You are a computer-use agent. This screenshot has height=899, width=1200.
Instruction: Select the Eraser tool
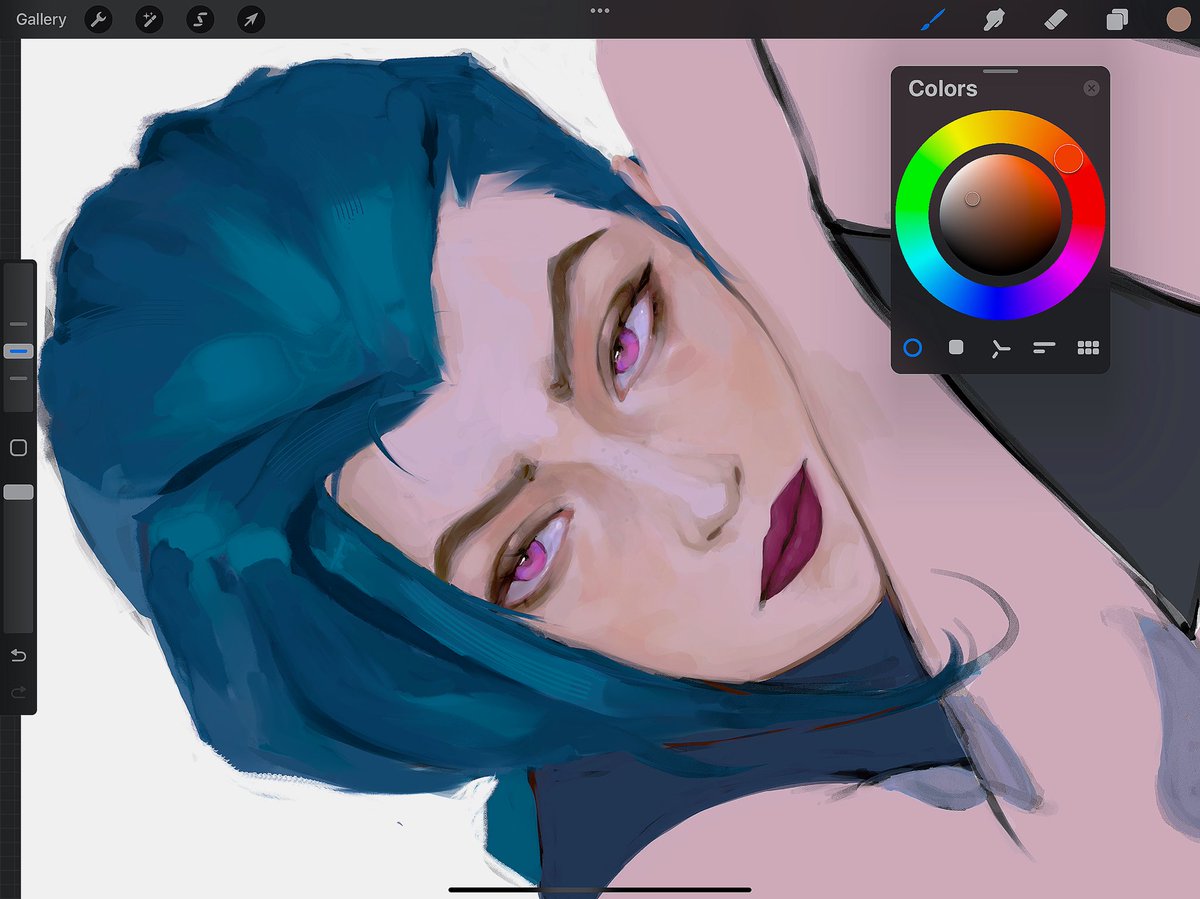click(1055, 19)
